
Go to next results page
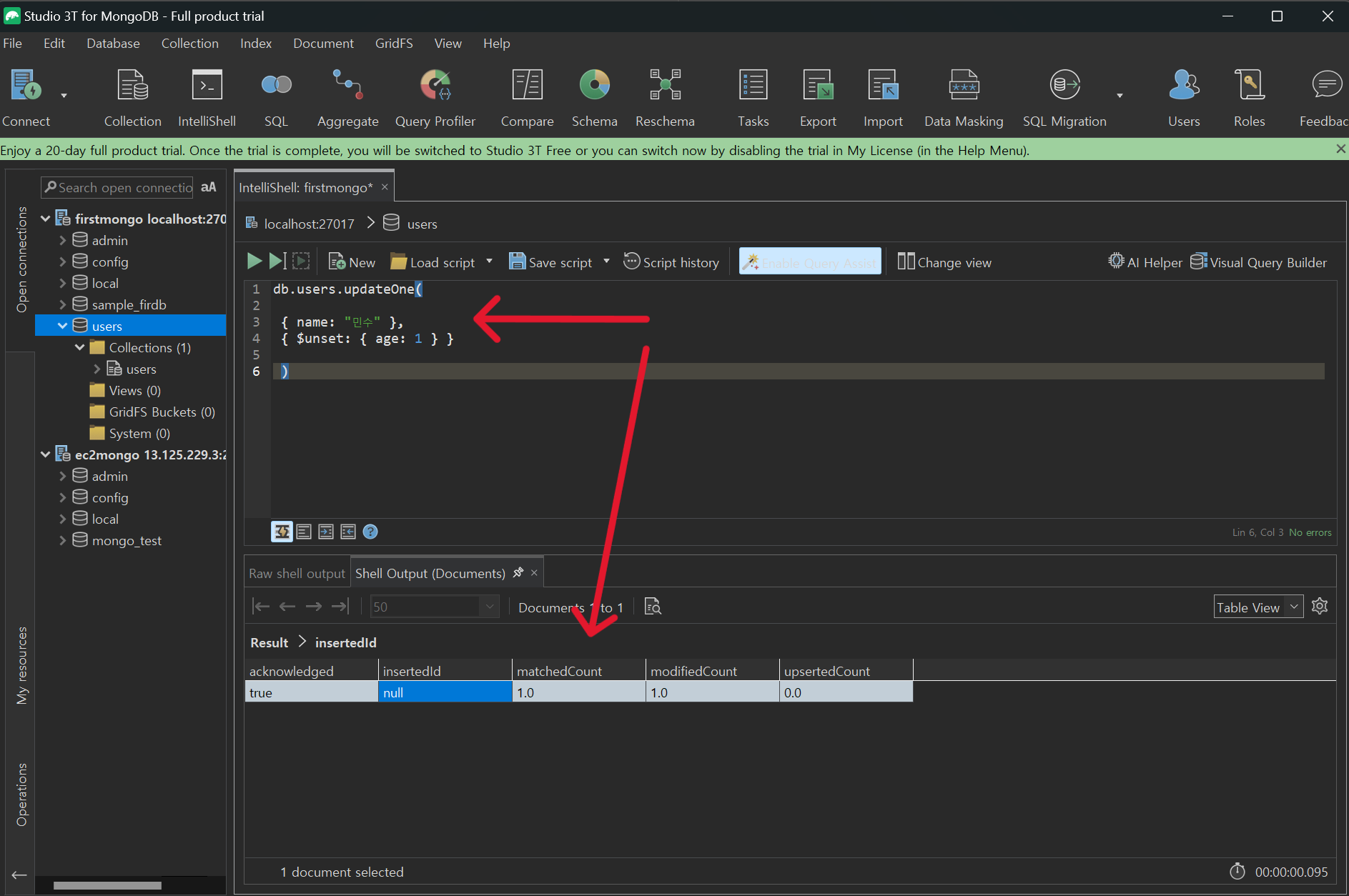click(x=314, y=607)
